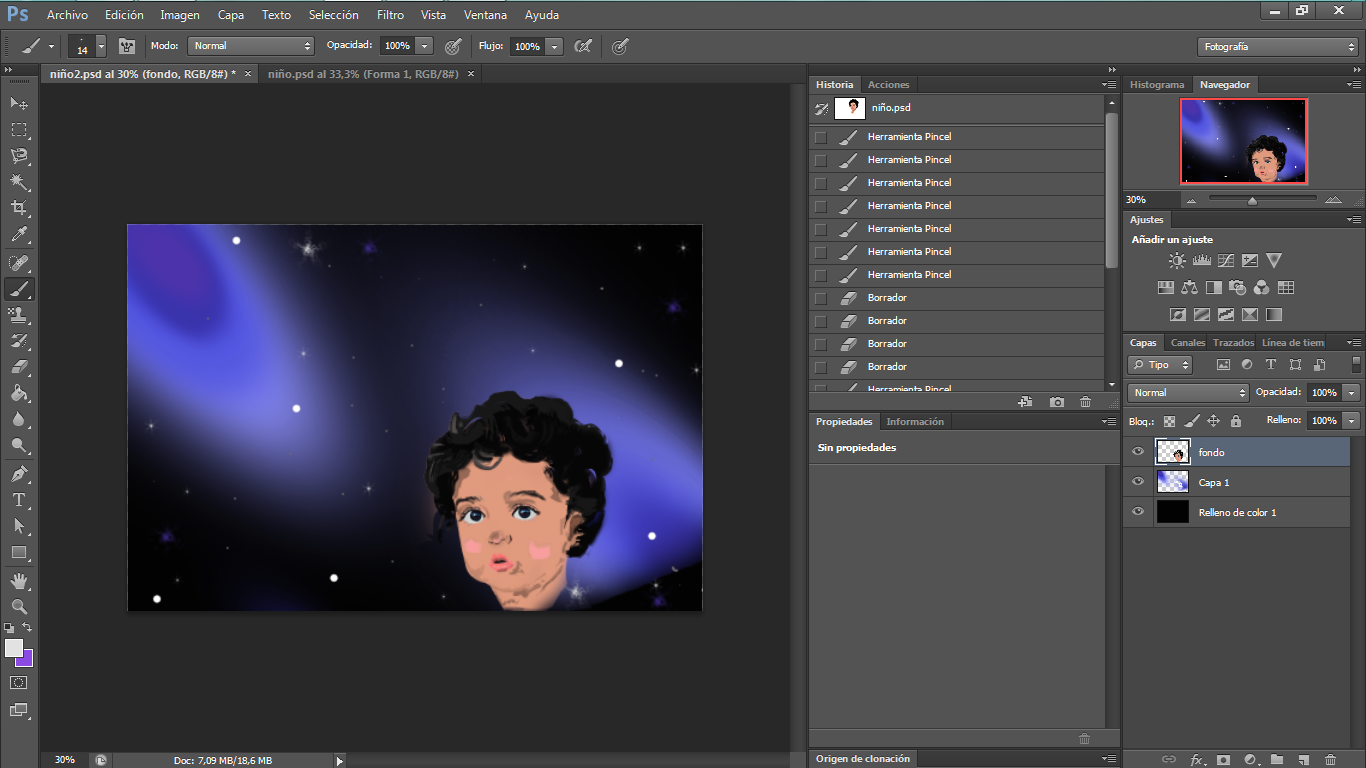Image resolution: width=1366 pixels, height=768 pixels.
Task: Switch to niño.psd document tab
Action: (x=363, y=74)
